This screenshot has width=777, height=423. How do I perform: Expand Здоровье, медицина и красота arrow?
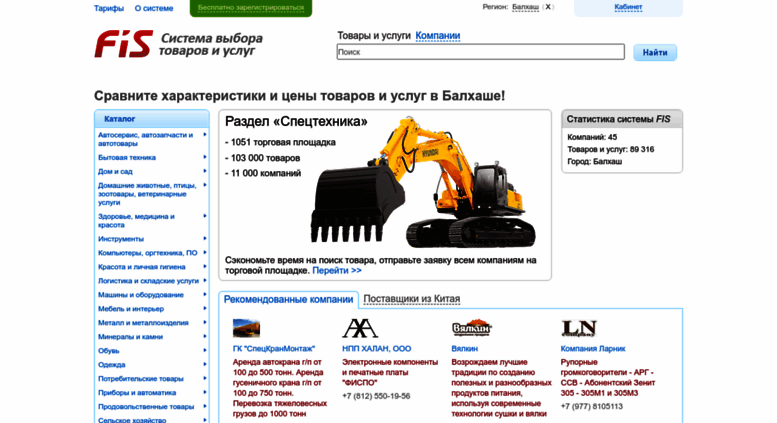(205, 216)
